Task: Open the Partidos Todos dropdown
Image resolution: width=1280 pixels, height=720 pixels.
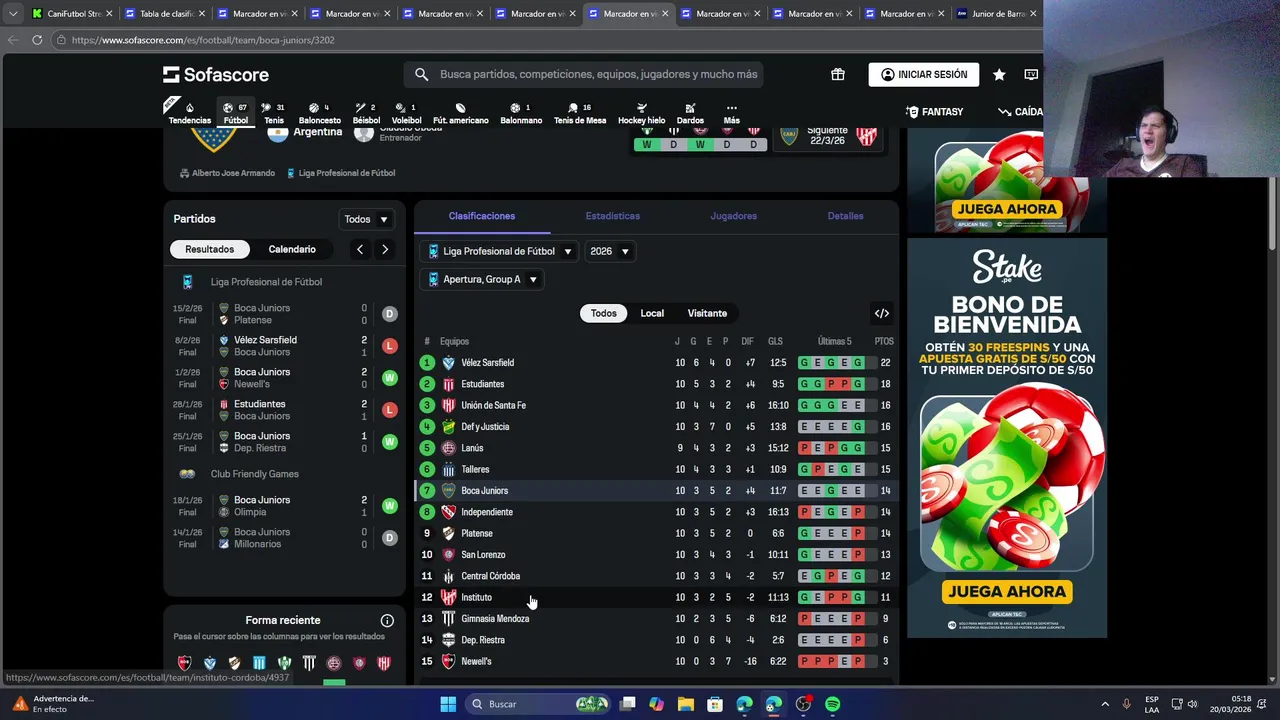Action: click(366, 219)
